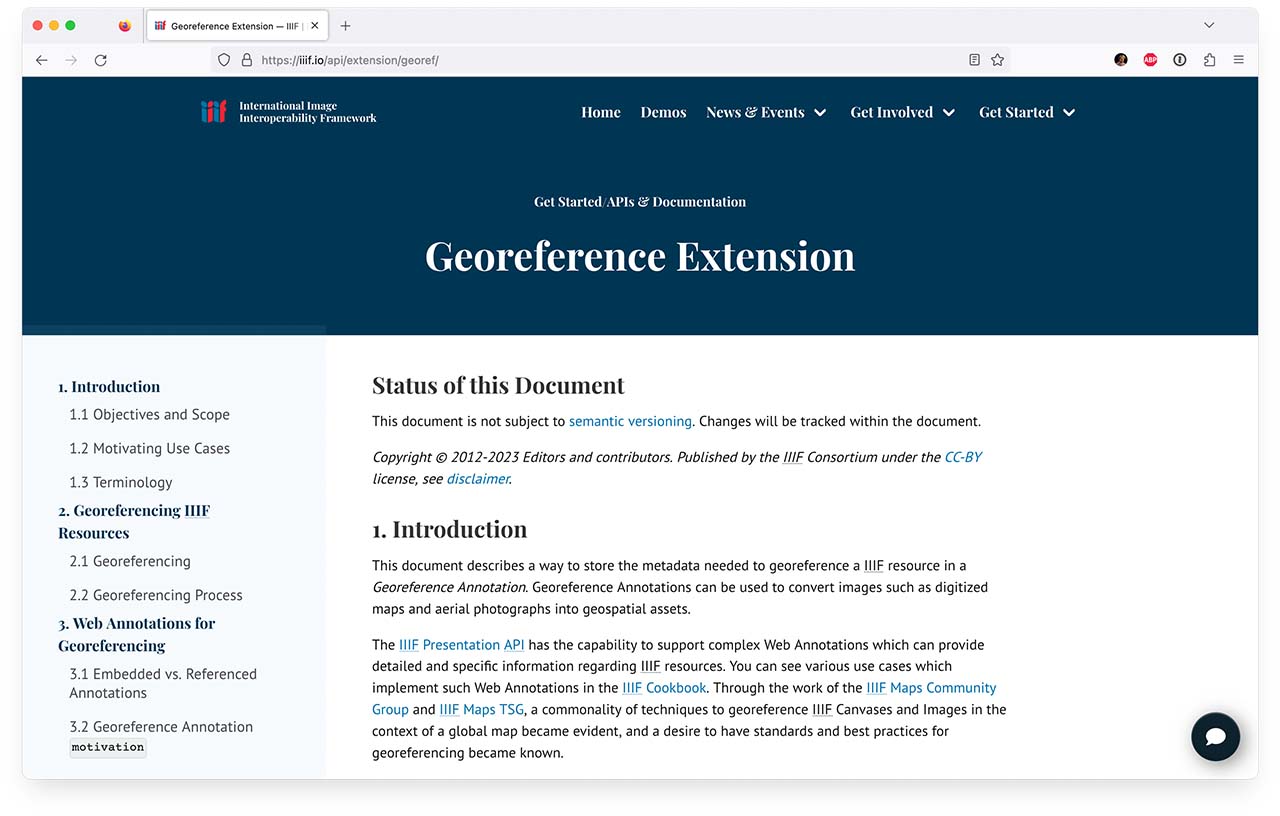Follow the IIIF Cookbook link
1280x816 pixels.
[x=664, y=688]
